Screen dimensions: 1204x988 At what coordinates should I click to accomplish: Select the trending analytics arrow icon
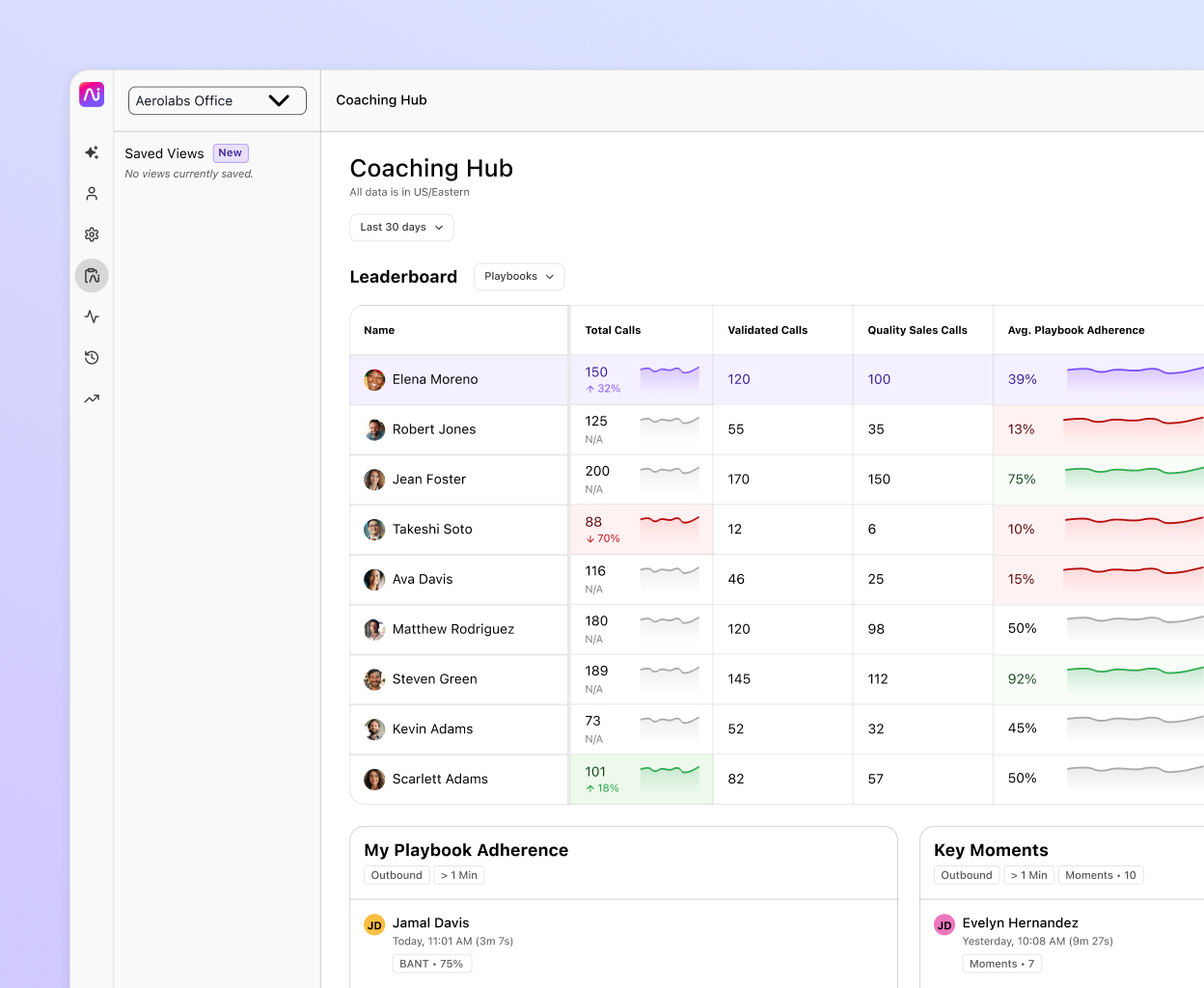point(91,398)
